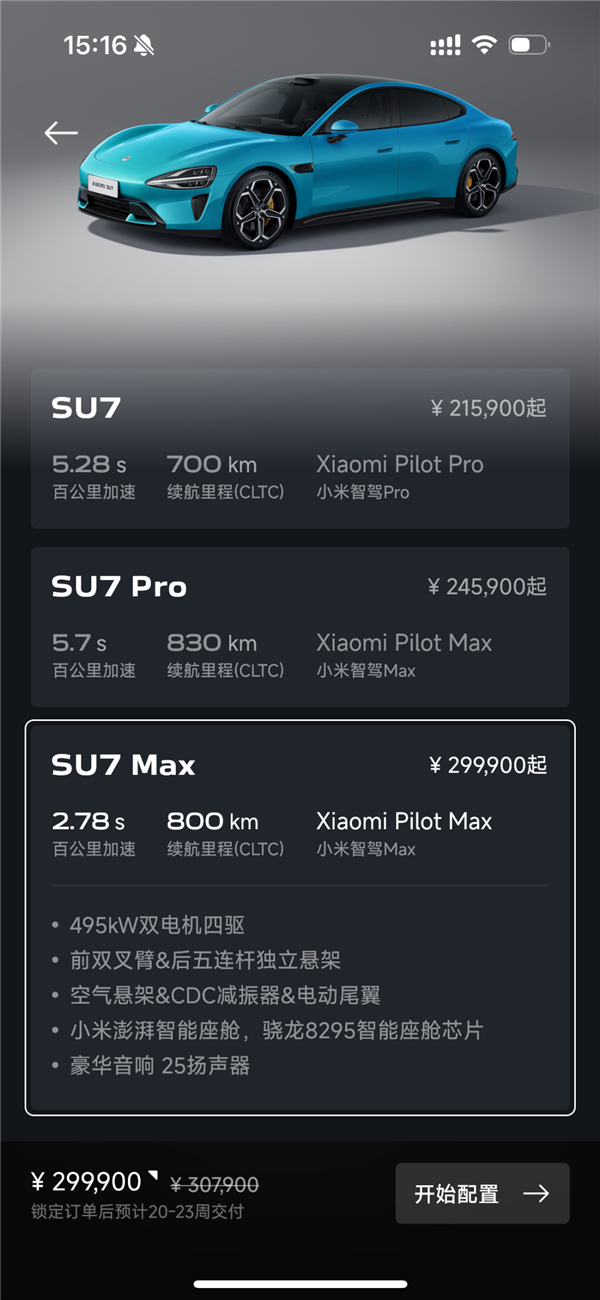
Task: Tap the Wi-Fi status icon
Action: 484,45
